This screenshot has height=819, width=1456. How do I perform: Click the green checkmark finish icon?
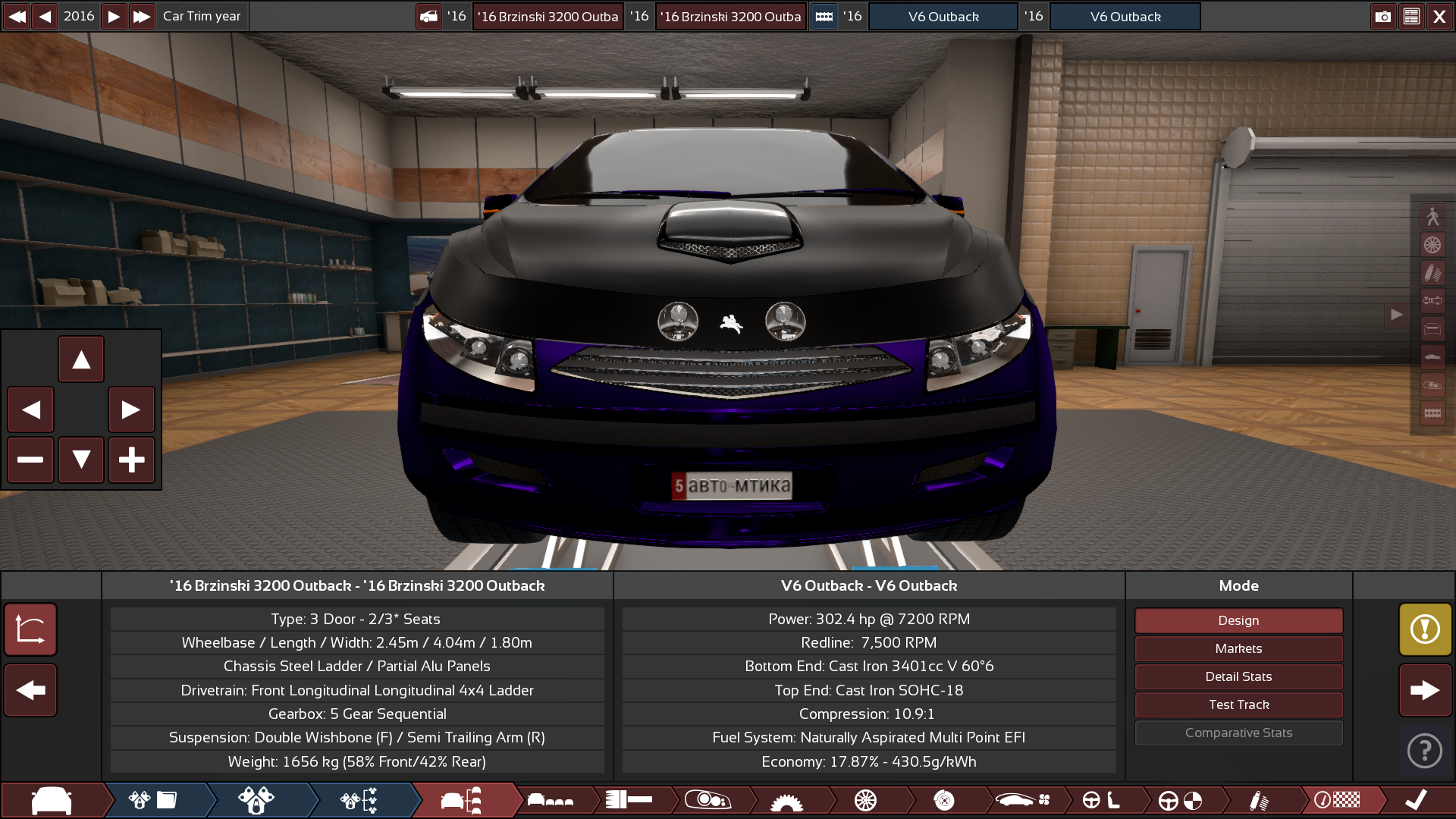[x=1414, y=800]
